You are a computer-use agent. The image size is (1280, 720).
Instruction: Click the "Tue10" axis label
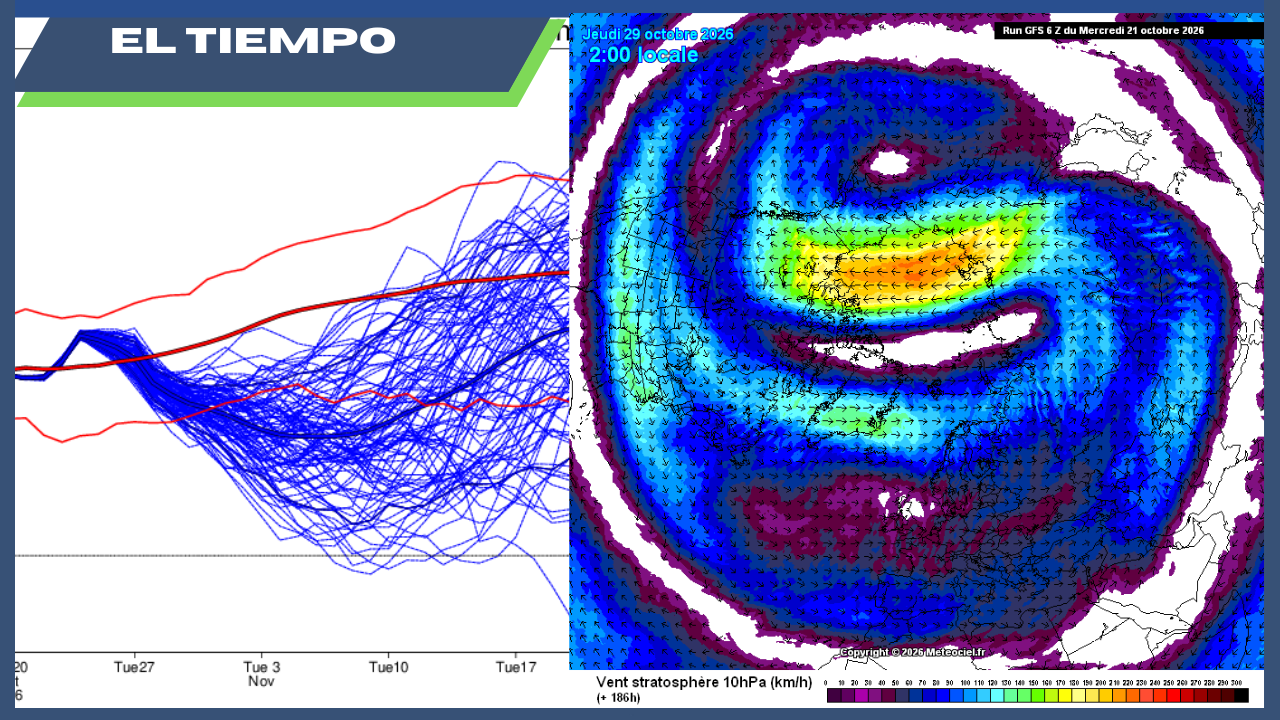click(389, 667)
